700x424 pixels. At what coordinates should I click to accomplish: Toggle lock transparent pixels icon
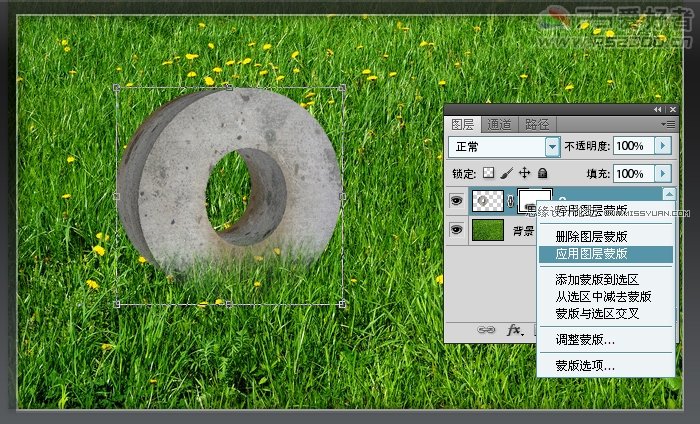[489, 173]
